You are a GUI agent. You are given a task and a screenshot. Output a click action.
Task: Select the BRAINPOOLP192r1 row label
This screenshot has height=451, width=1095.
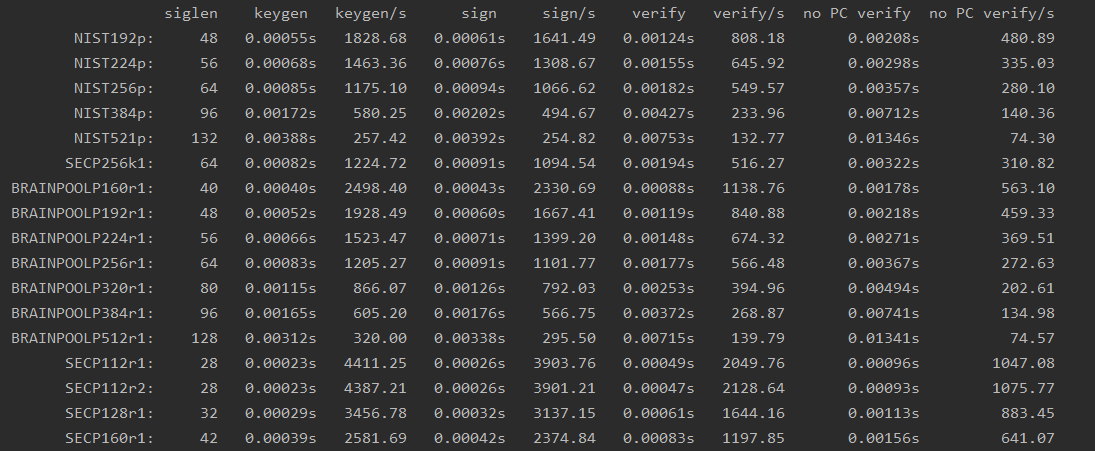(x=82, y=214)
